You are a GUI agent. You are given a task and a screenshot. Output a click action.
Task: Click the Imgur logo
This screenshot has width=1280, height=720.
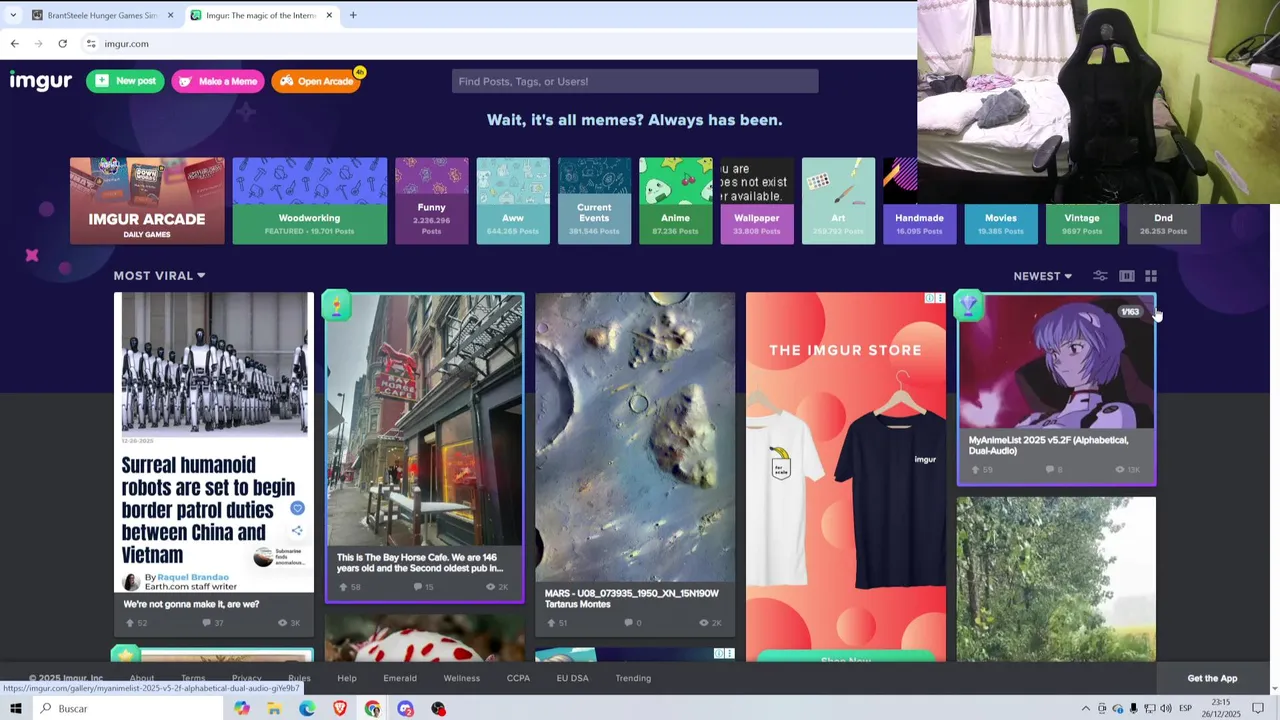(x=41, y=81)
